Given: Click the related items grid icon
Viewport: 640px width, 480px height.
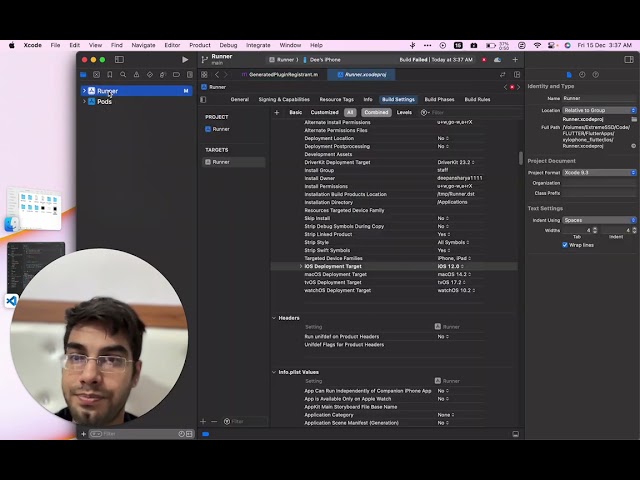Looking at the screenshot, I should pyautogui.click(x=204, y=75).
